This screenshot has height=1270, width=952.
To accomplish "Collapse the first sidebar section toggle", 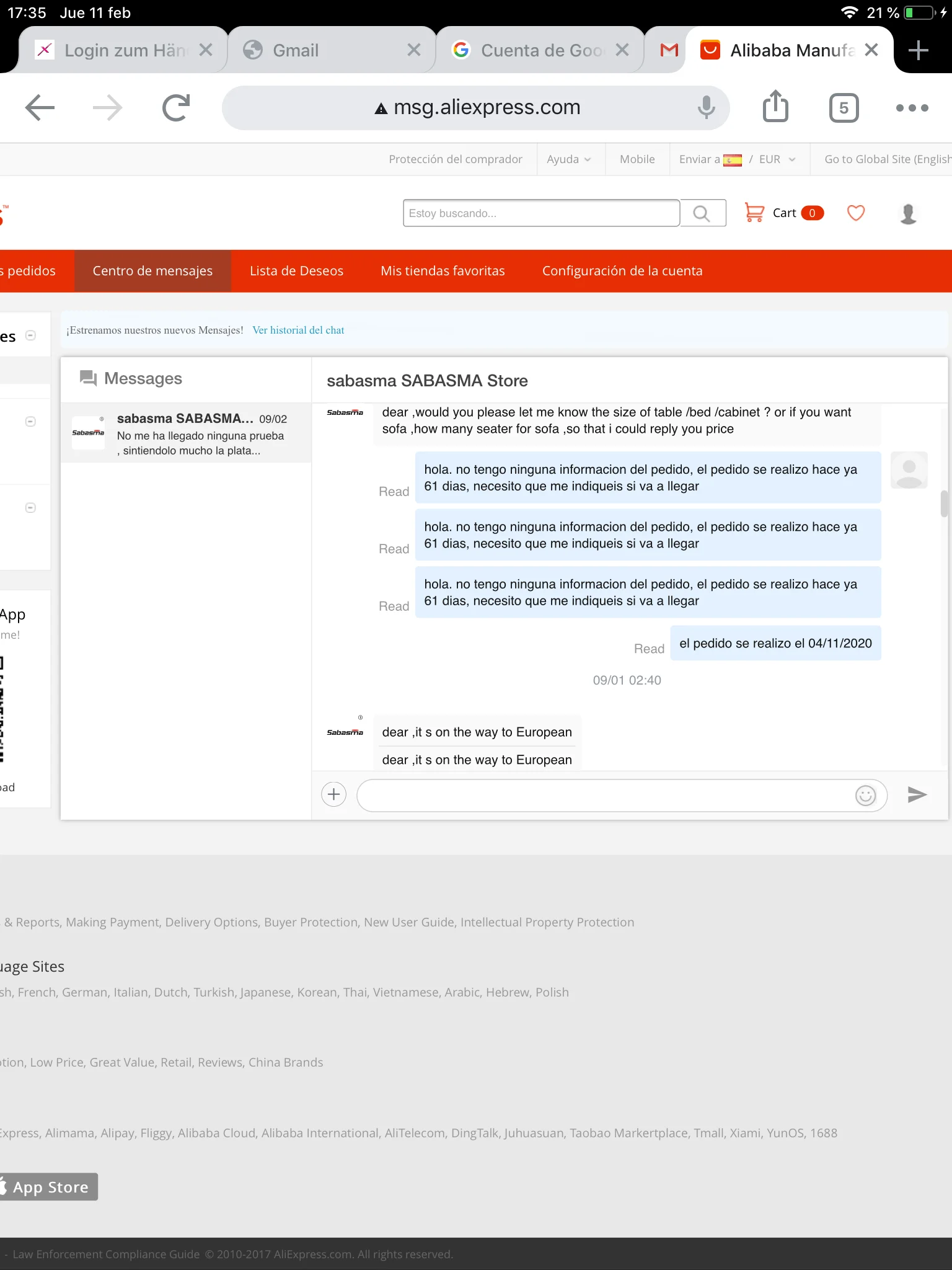I will point(30,335).
